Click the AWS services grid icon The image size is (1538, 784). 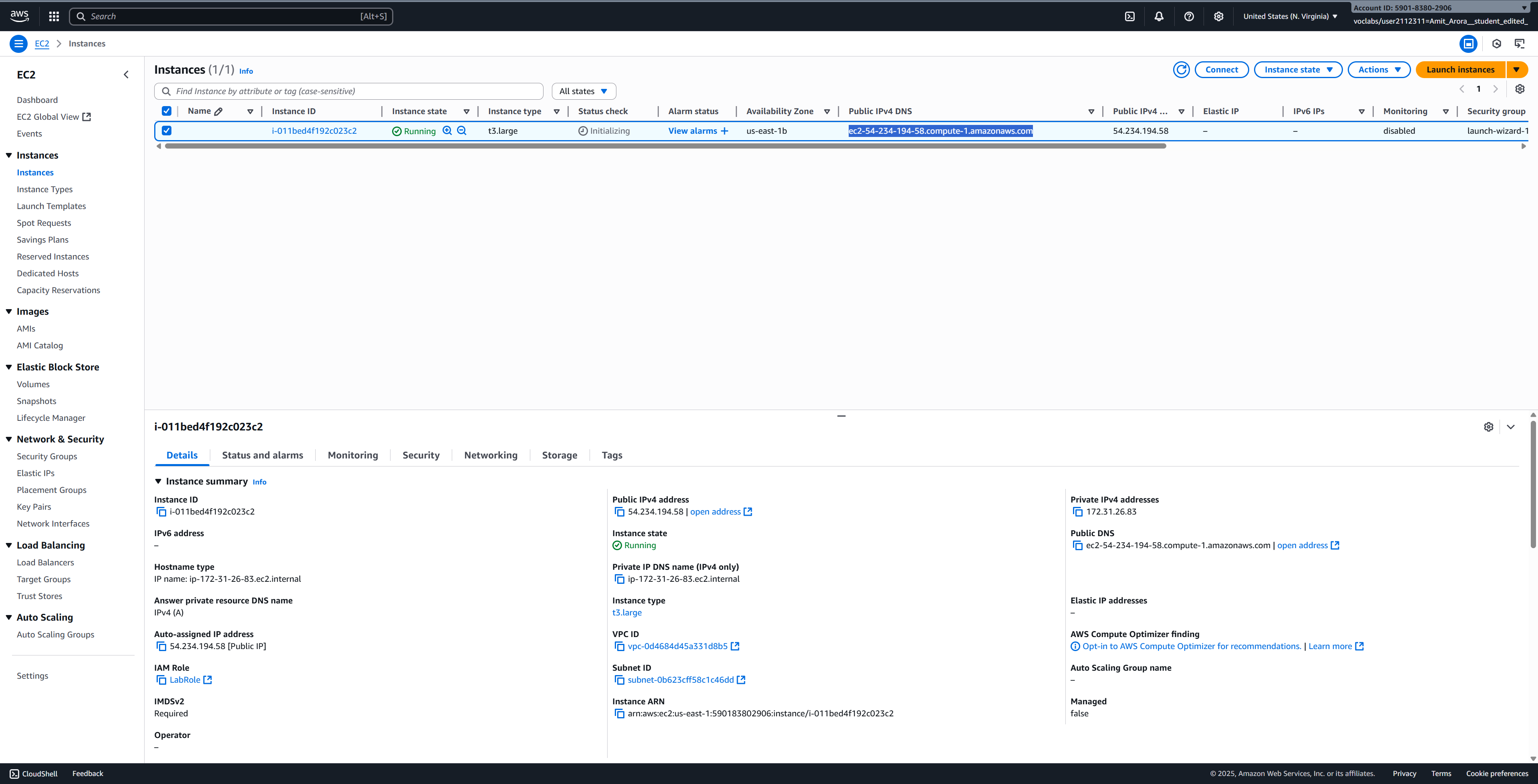point(54,17)
